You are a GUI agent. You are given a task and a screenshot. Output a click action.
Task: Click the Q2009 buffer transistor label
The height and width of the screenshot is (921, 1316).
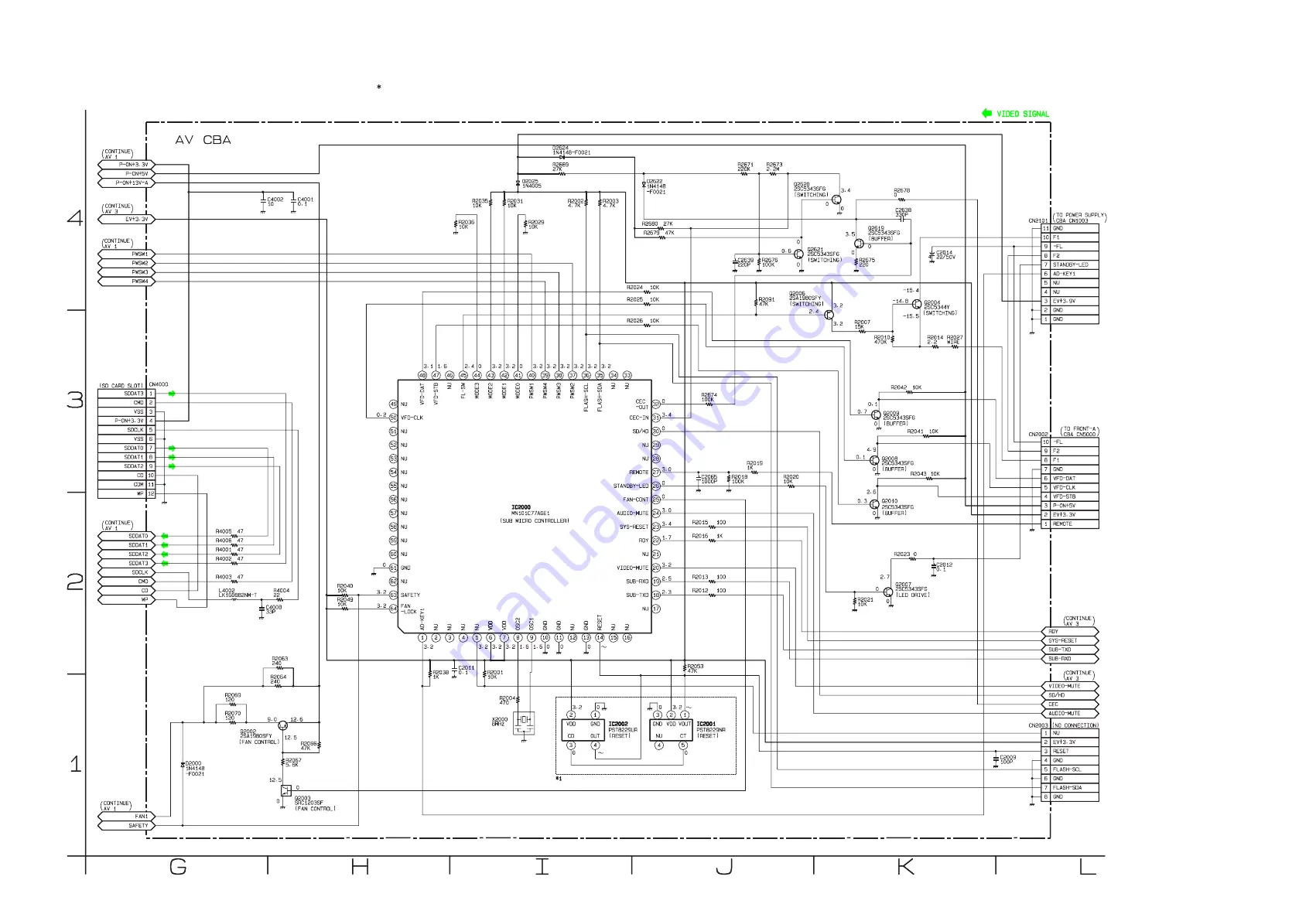(x=899, y=418)
